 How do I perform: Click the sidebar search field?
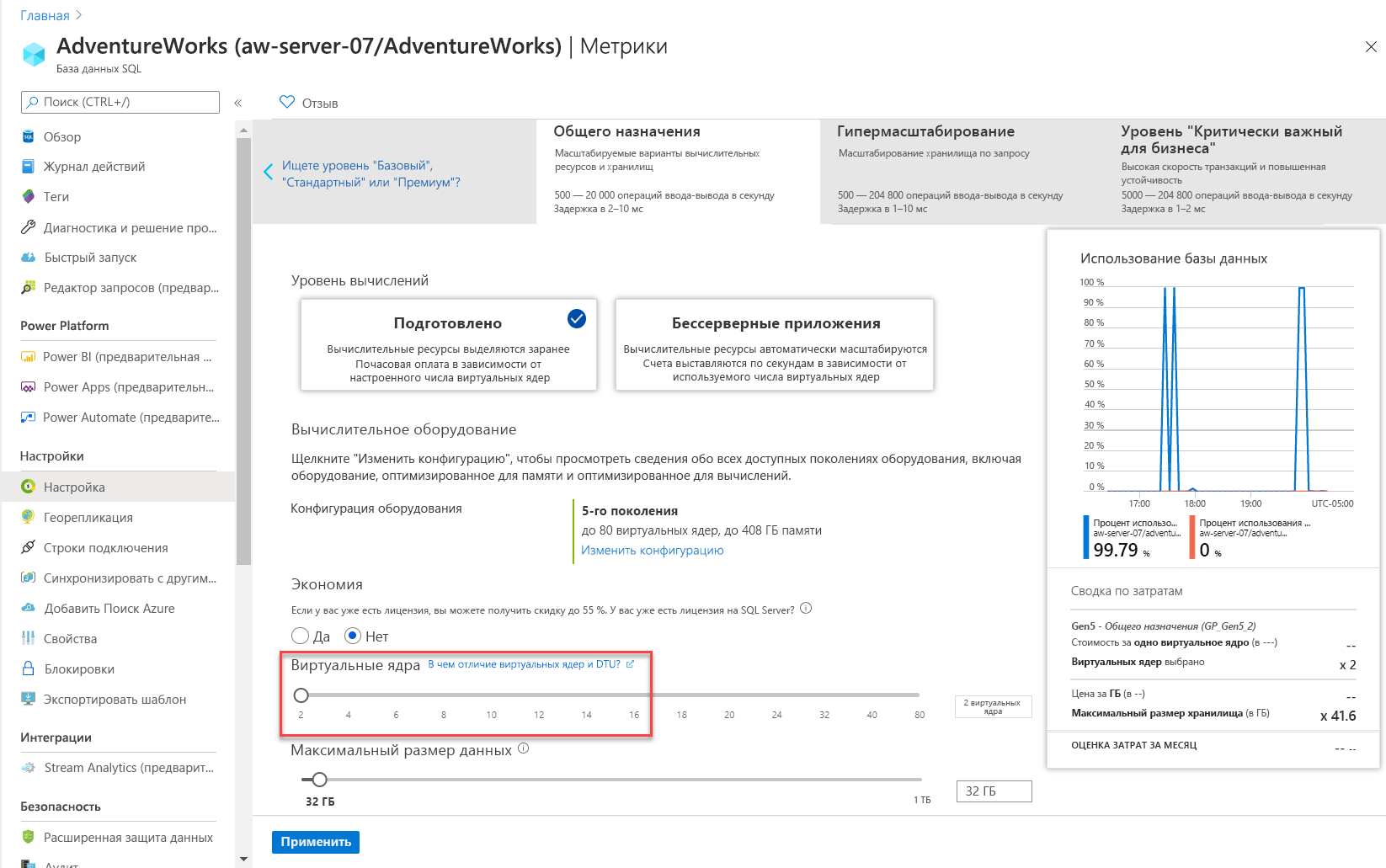(x=120, y=102)
